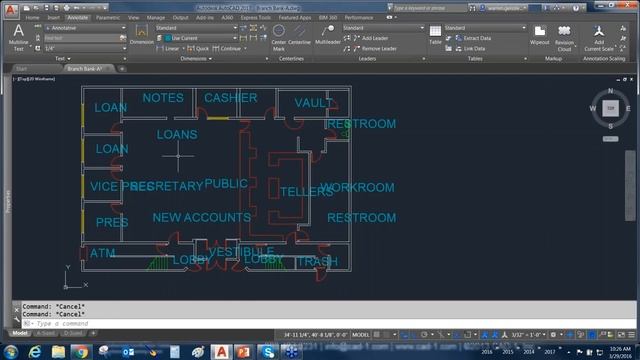Switch to the Insert ribbon tab

click(x=53, y=18)
